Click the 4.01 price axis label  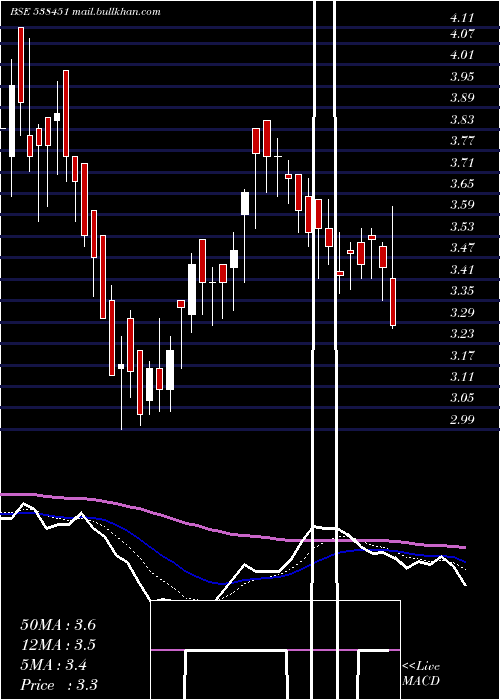coord(462,55)
